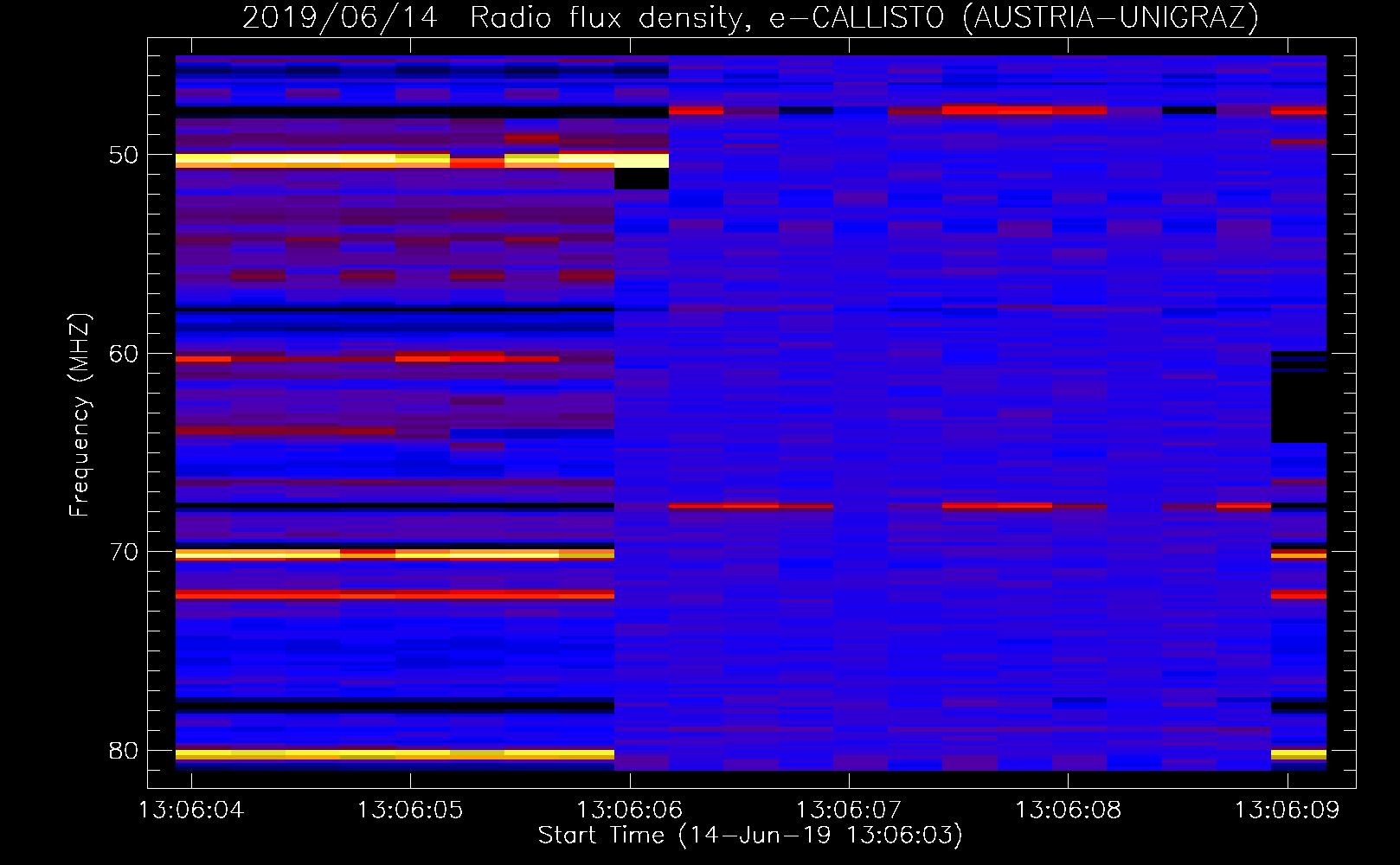Click the time tick label '13:06:07'
Viewport: 1400px width, 865px height.
(849, 810)
